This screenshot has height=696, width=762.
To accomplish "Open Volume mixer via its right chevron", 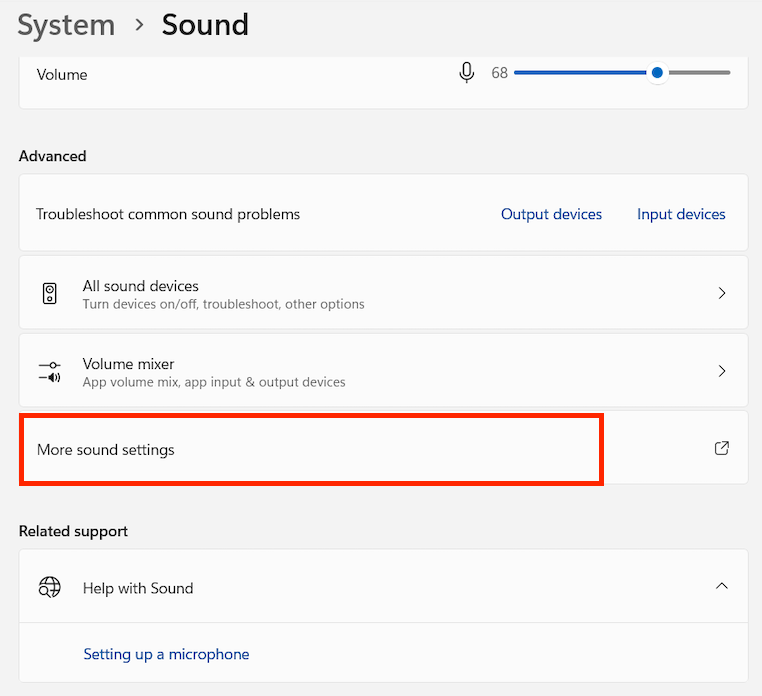I will (x=722, y=371).
